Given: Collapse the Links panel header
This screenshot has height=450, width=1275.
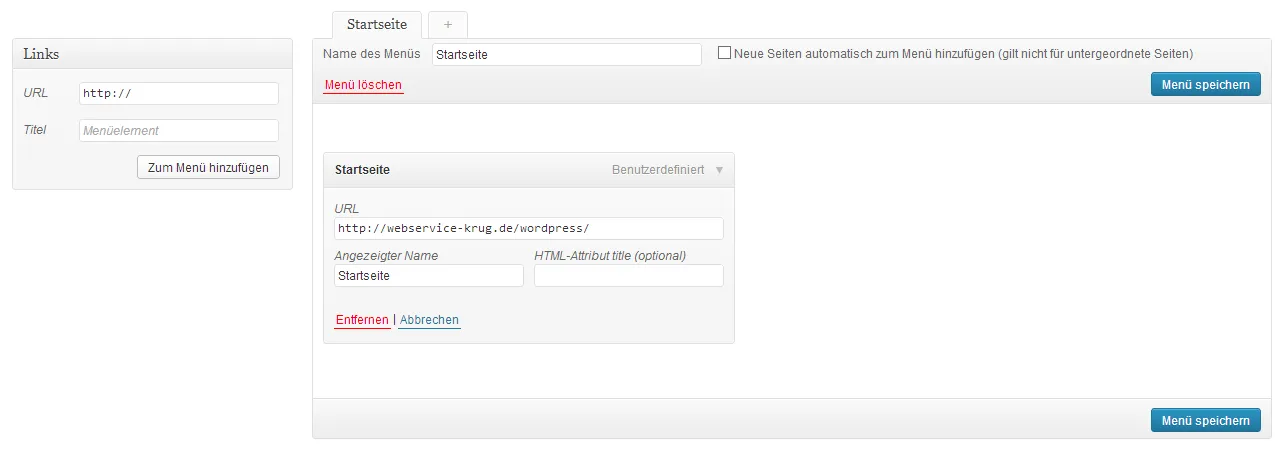Looking at the screenshot, I should point(152,54).
